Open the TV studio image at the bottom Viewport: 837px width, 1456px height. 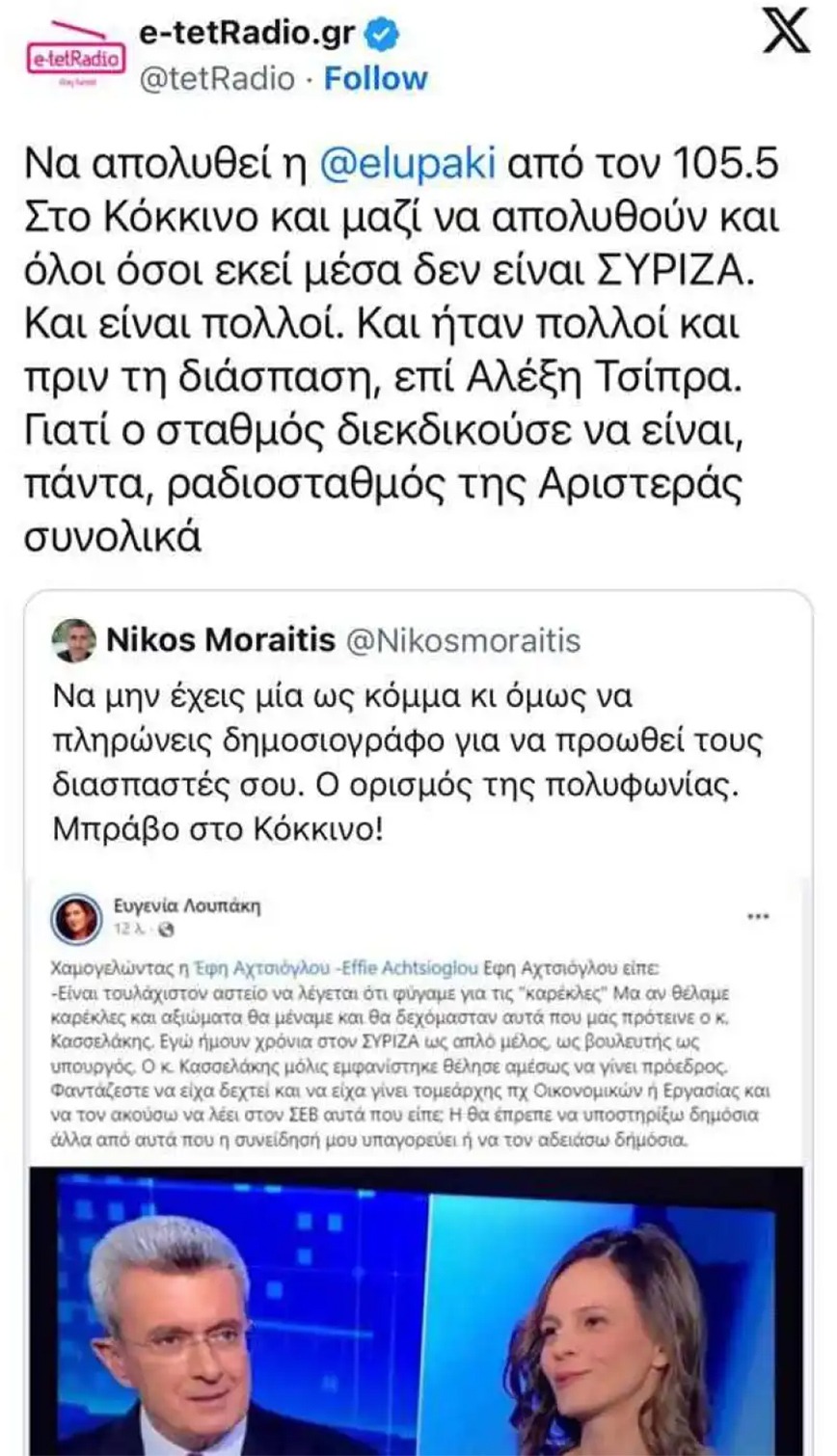click(x=417, y=1311)
